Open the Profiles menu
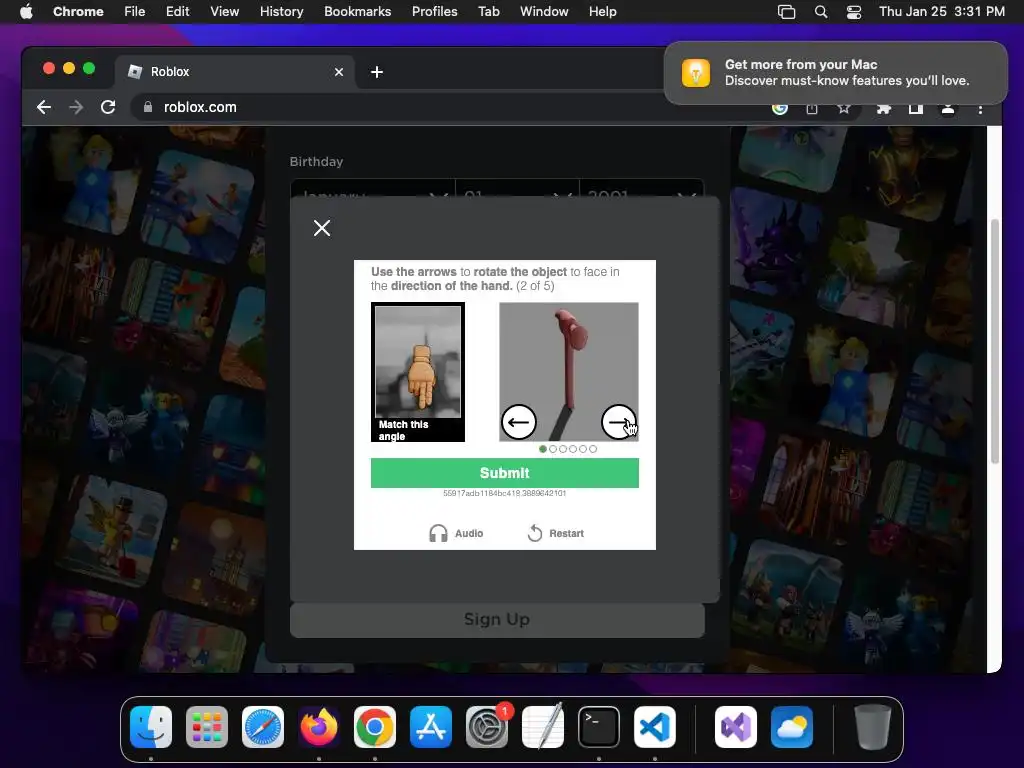Image resolution: width=1024 pixels, height=768 pixels. (434, 11)
